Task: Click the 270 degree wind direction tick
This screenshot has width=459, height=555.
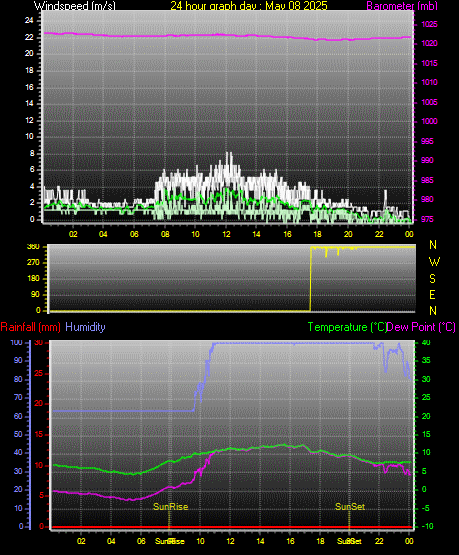Action: pyautogui.click(x=34, y=263)
